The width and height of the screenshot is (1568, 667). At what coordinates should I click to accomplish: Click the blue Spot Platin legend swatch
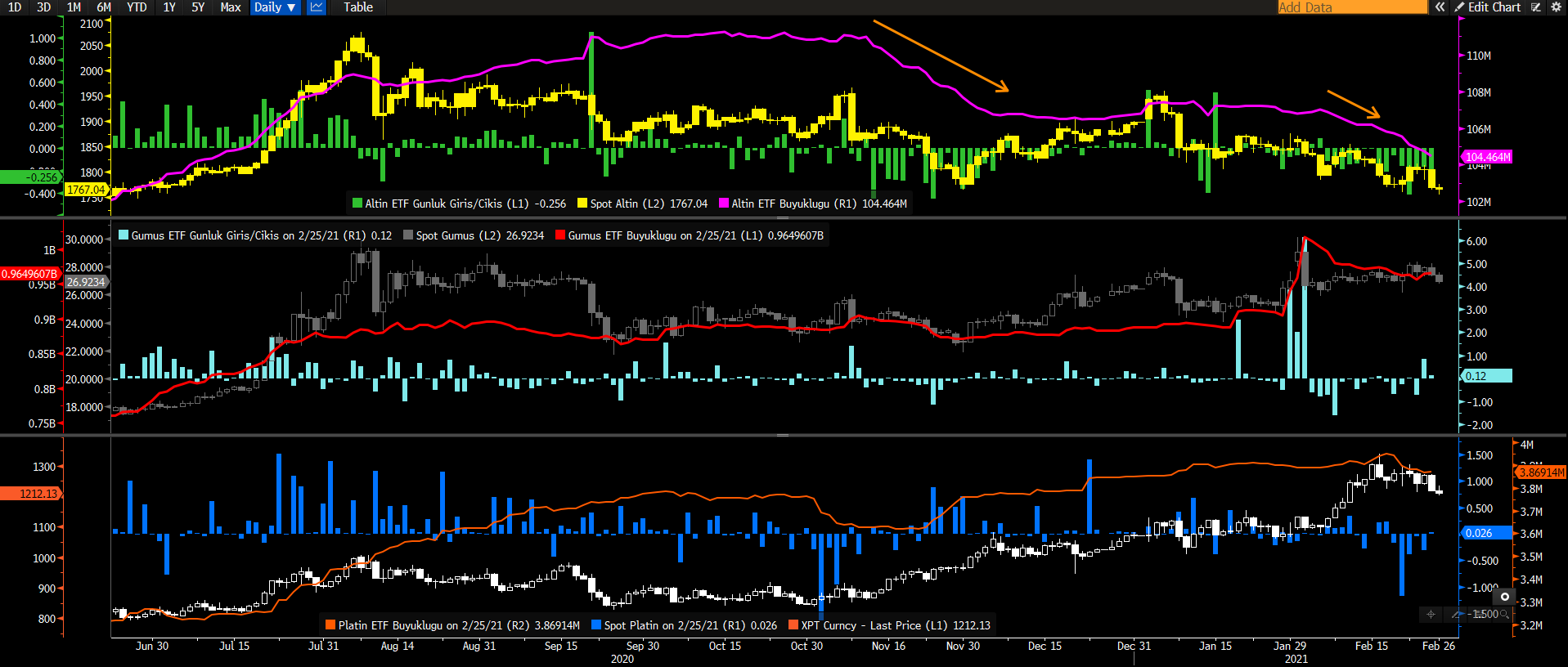(596, 625)
